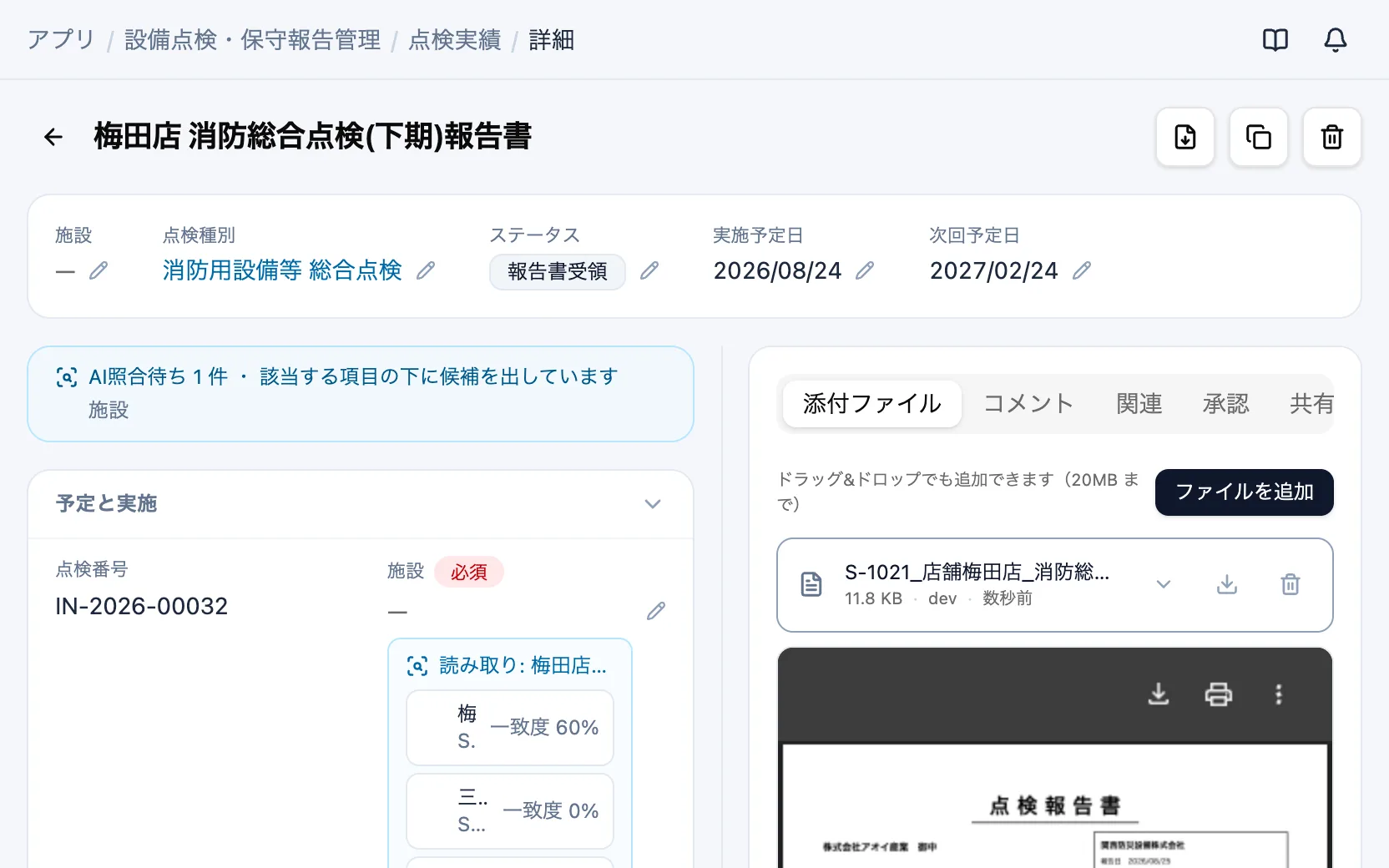Screen dimensions: 1389x868
Task: Click inspection number IN-2026-00032
Action: tap(142, 606)
